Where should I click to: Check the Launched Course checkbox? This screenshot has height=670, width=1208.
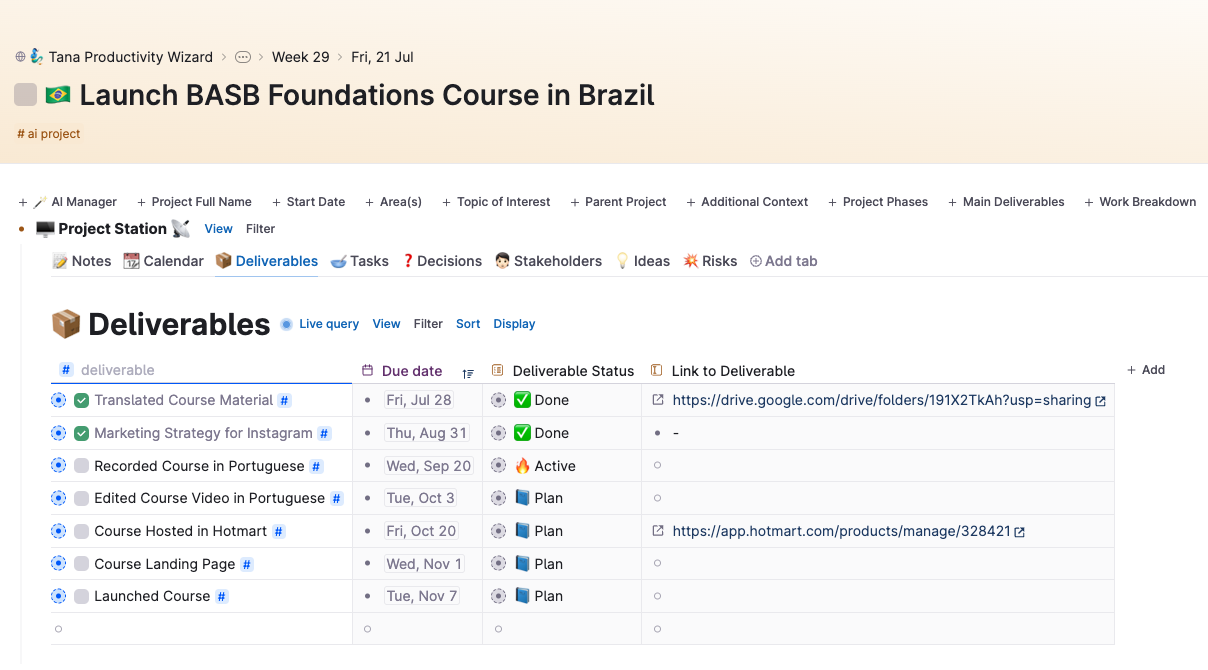[82, 596]
